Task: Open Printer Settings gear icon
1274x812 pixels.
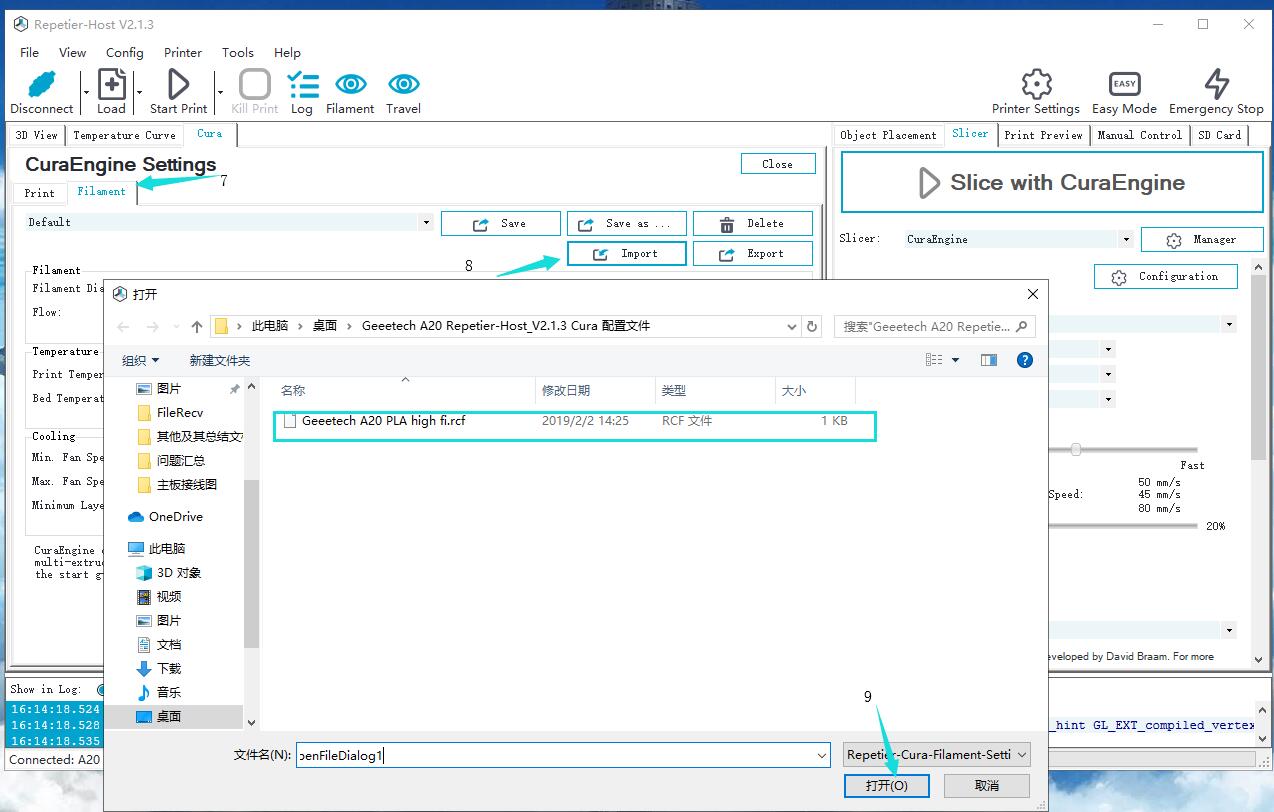Action: 1037,84
